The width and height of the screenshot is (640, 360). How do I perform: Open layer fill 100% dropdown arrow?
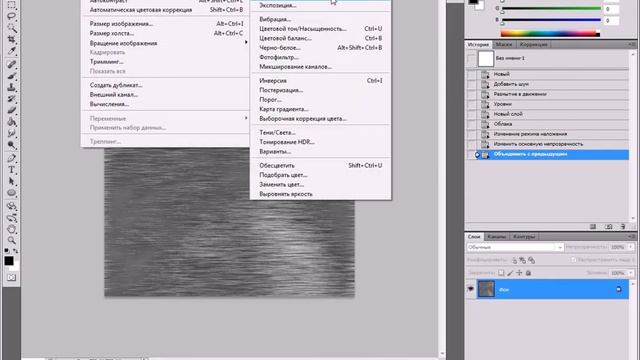(x=631, y=273)
